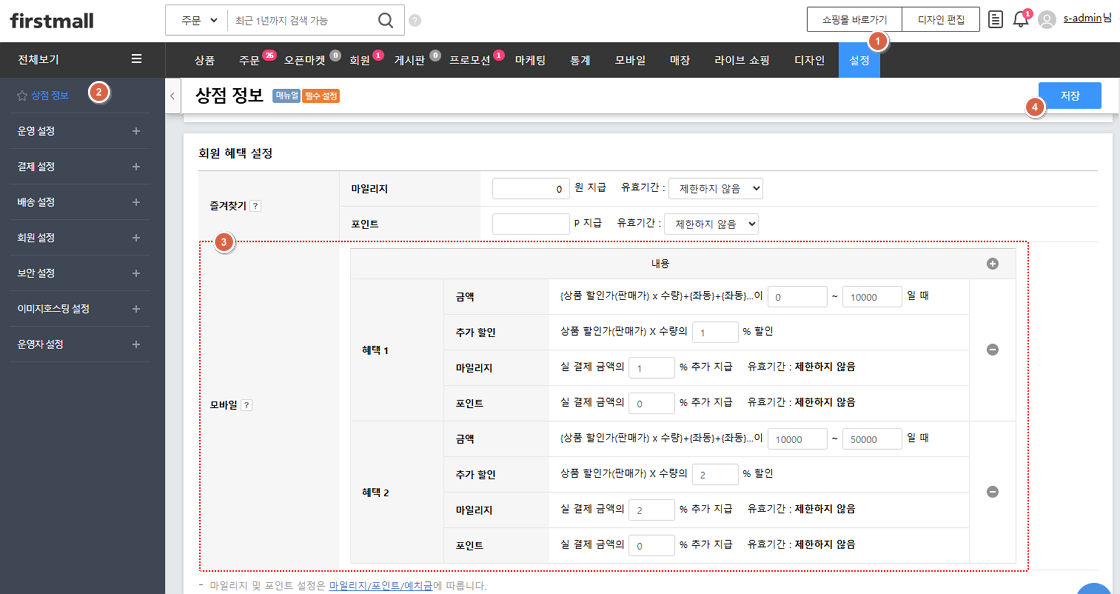The height and width of the screenshot is (594, 1120).
Task: Follow the 마일리지/포인트/예치금 link
Action: (x=380, y=585)
